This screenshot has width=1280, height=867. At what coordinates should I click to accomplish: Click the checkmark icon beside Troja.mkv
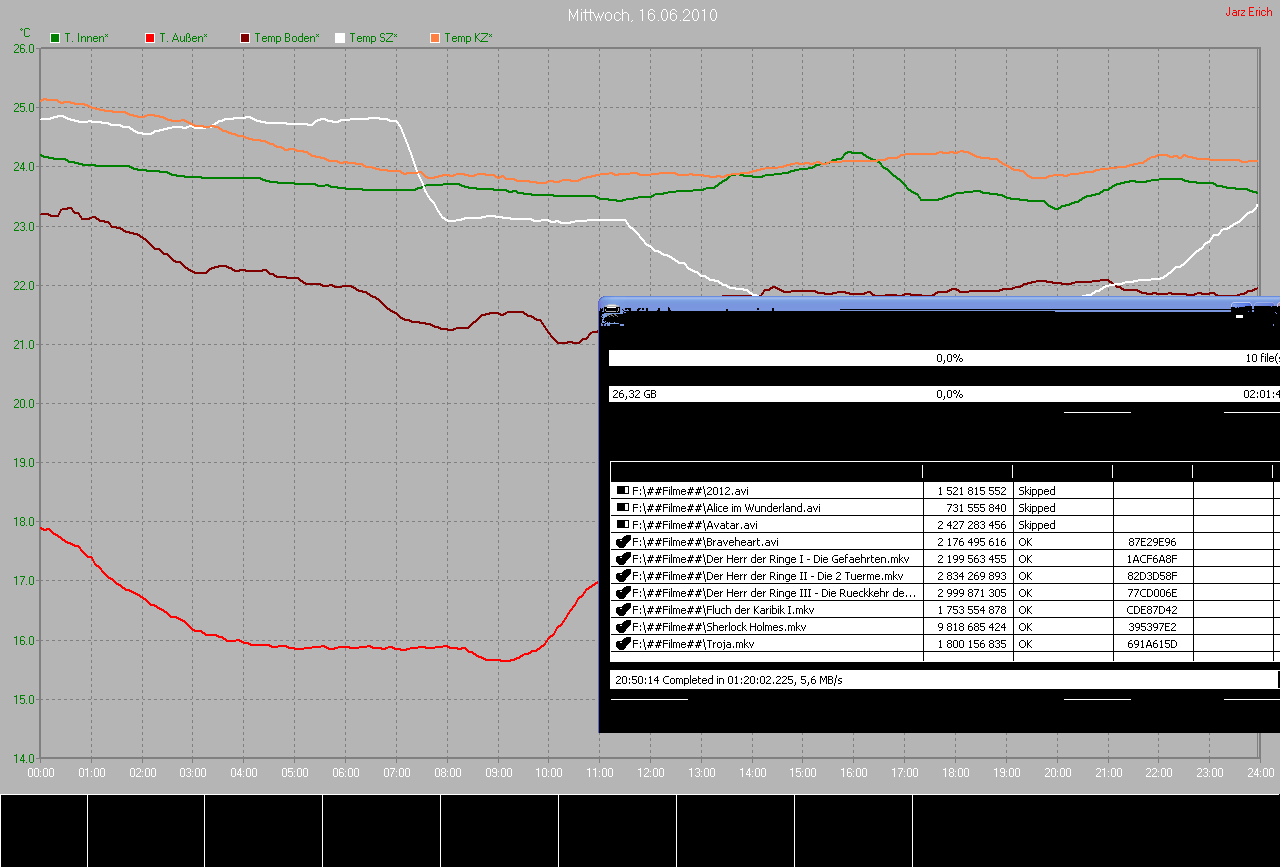coord(623,643)
